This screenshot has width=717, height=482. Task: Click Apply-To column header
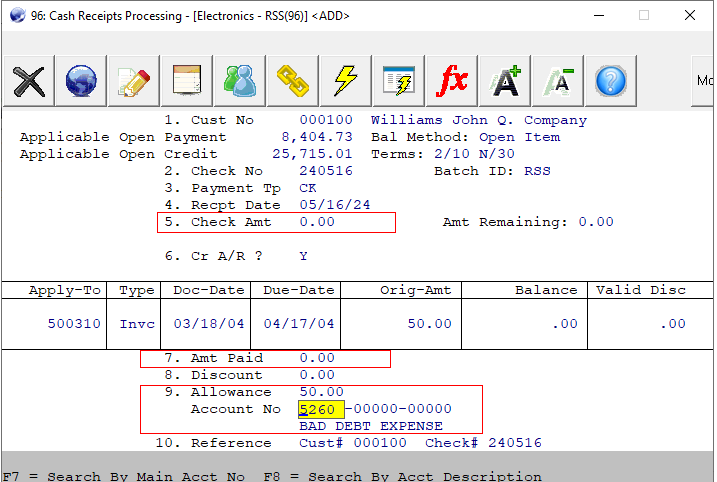tap(64, 290)
